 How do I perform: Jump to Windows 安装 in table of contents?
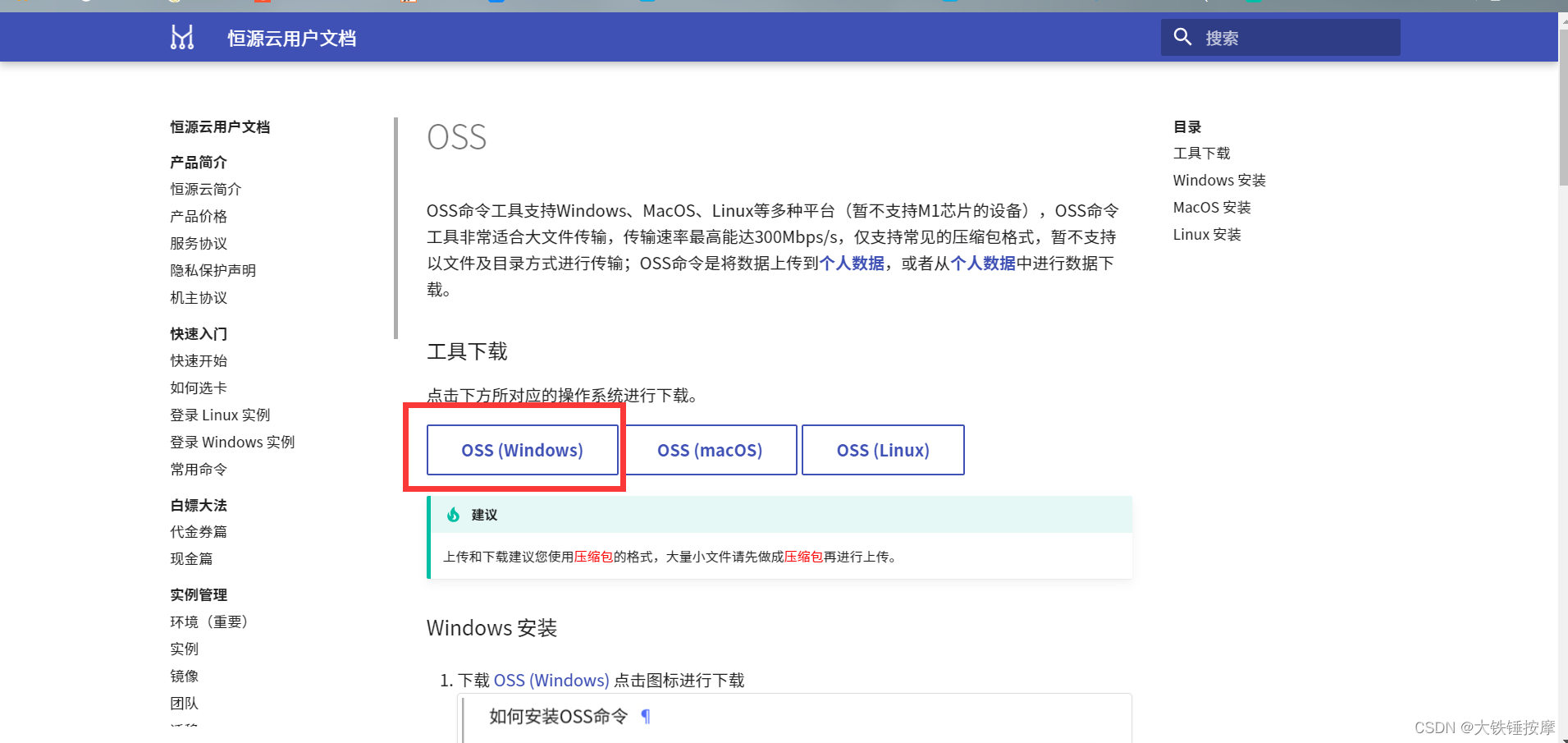click(x=1219, y=181)
